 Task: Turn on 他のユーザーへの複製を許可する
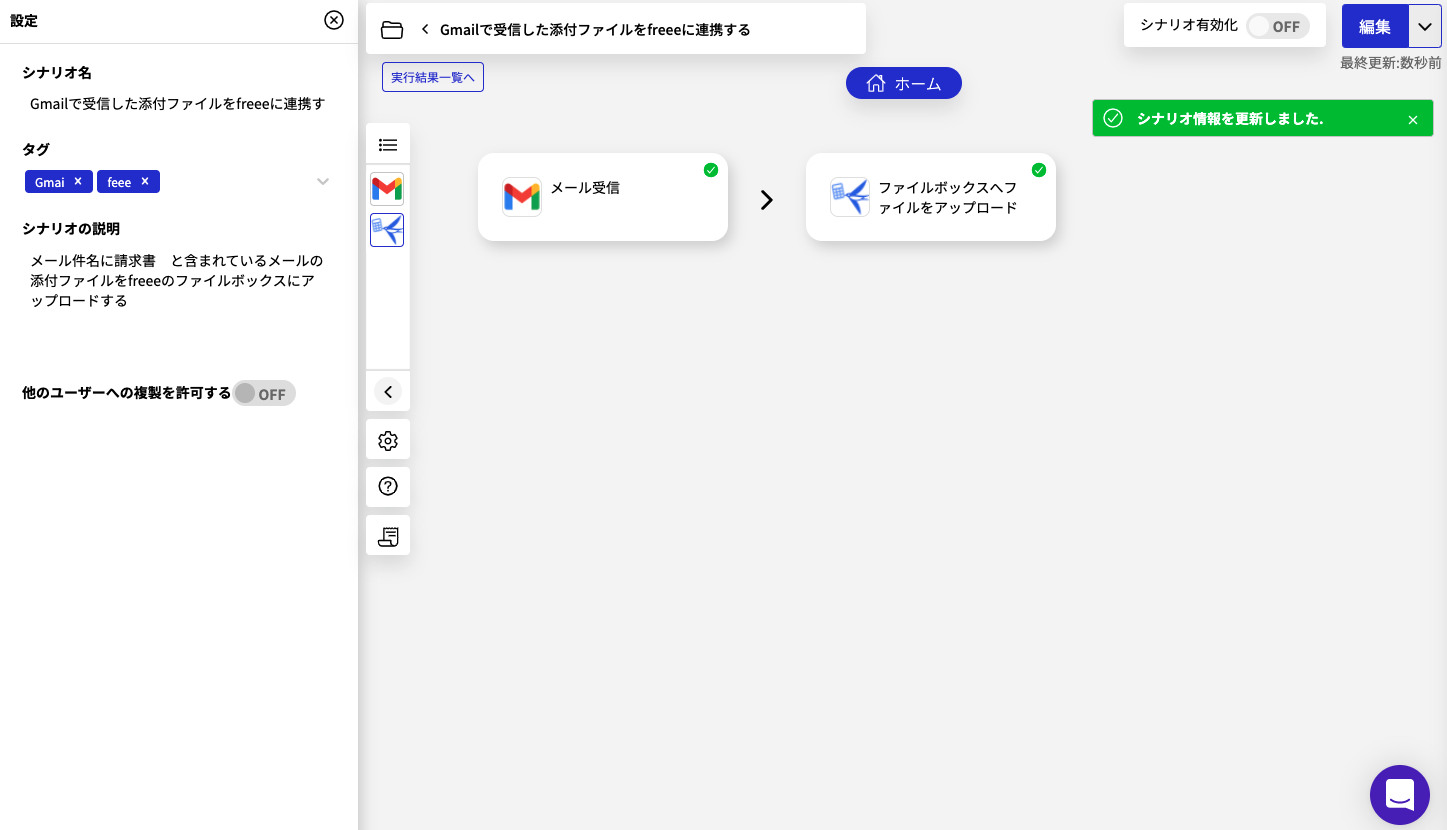(263, 393)
